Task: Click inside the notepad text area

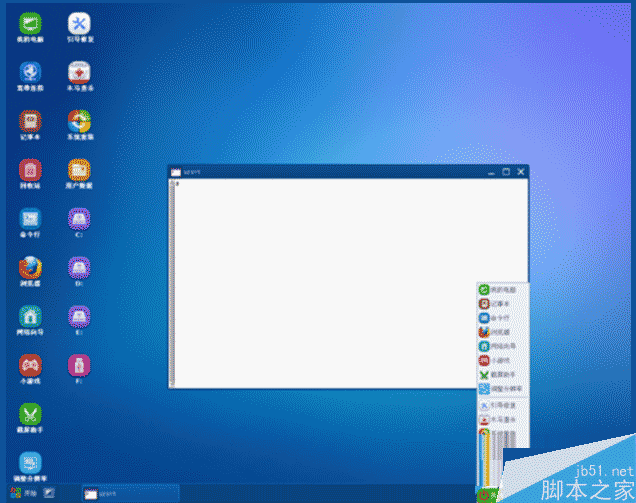Action: pyautogui.click(x=350, y=280)
